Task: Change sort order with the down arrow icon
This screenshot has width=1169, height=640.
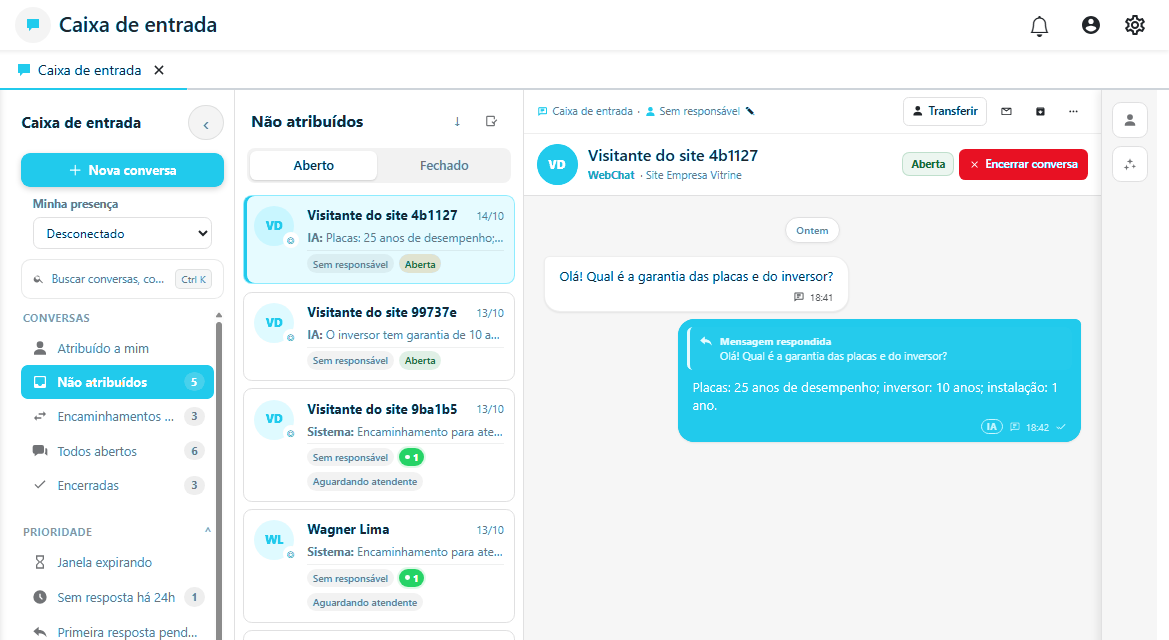Action: (x=457, y=122)
